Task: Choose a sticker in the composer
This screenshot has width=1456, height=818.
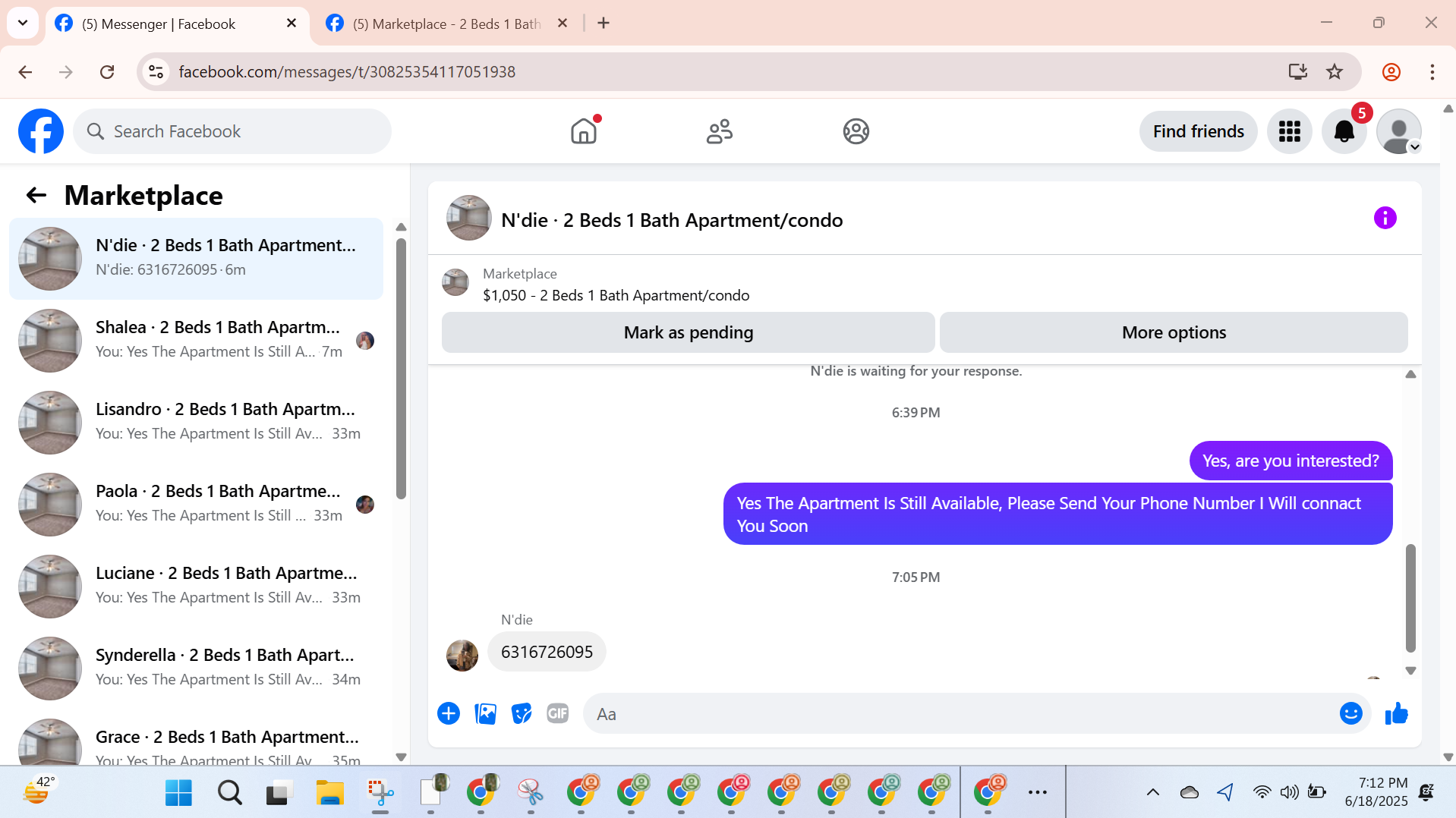Action: (x=522, y=714)
